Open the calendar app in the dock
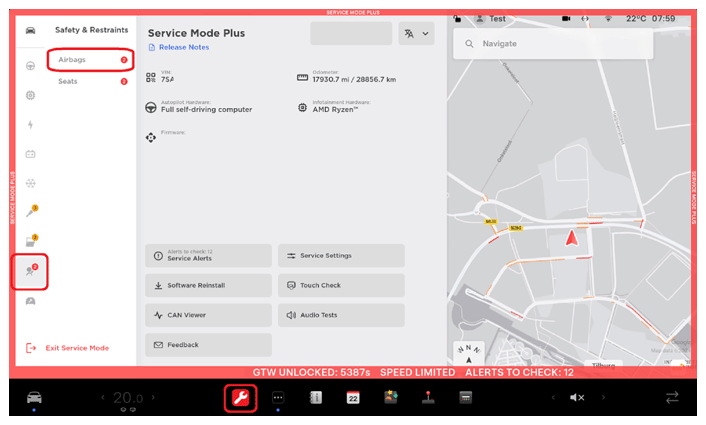The width and height of the screenshot is (706, 425). [x=353, y=397]
